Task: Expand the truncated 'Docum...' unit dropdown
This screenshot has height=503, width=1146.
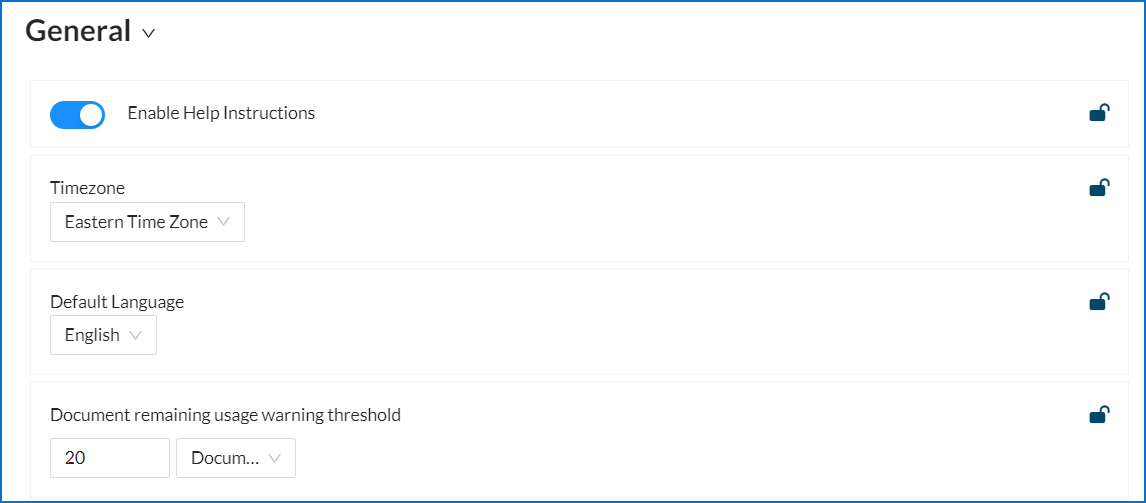Action: [x=236, y=458]
